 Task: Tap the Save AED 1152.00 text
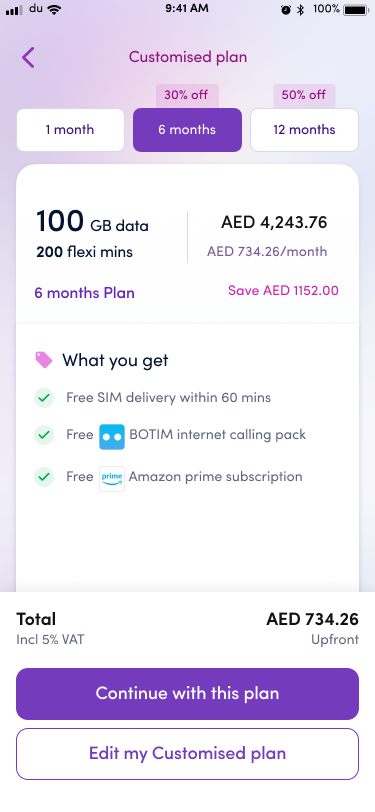[283, 291]
